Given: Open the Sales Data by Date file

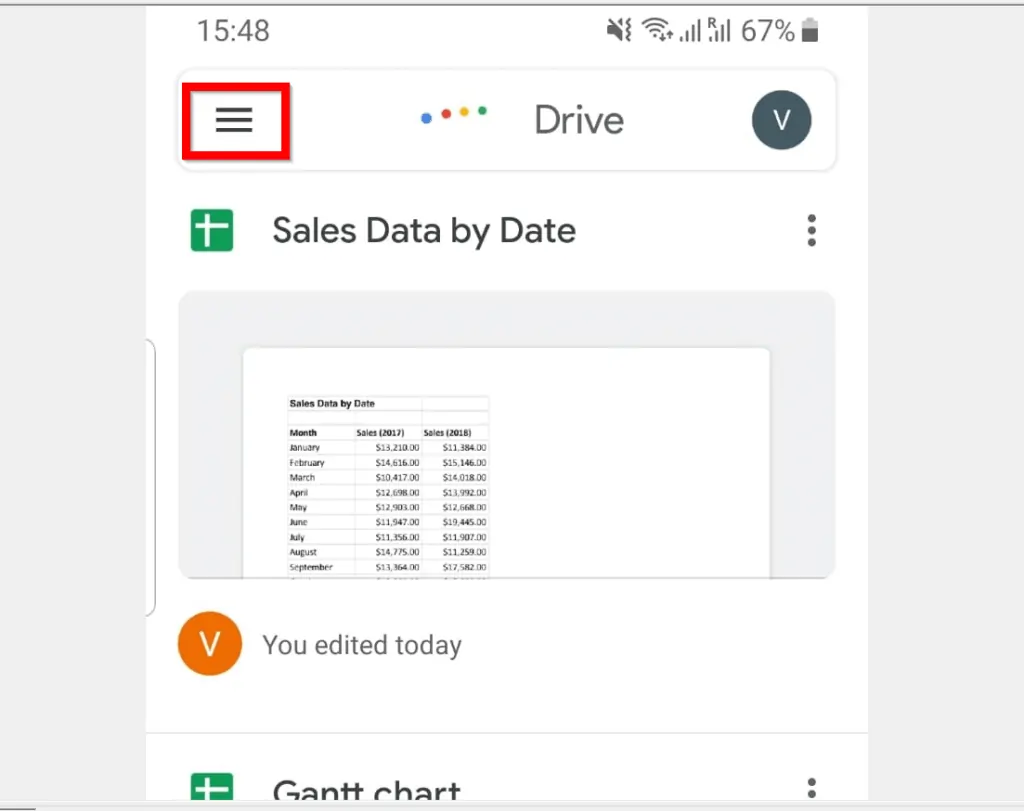Looking at the screenshot, I should click(x=423, y=230).
